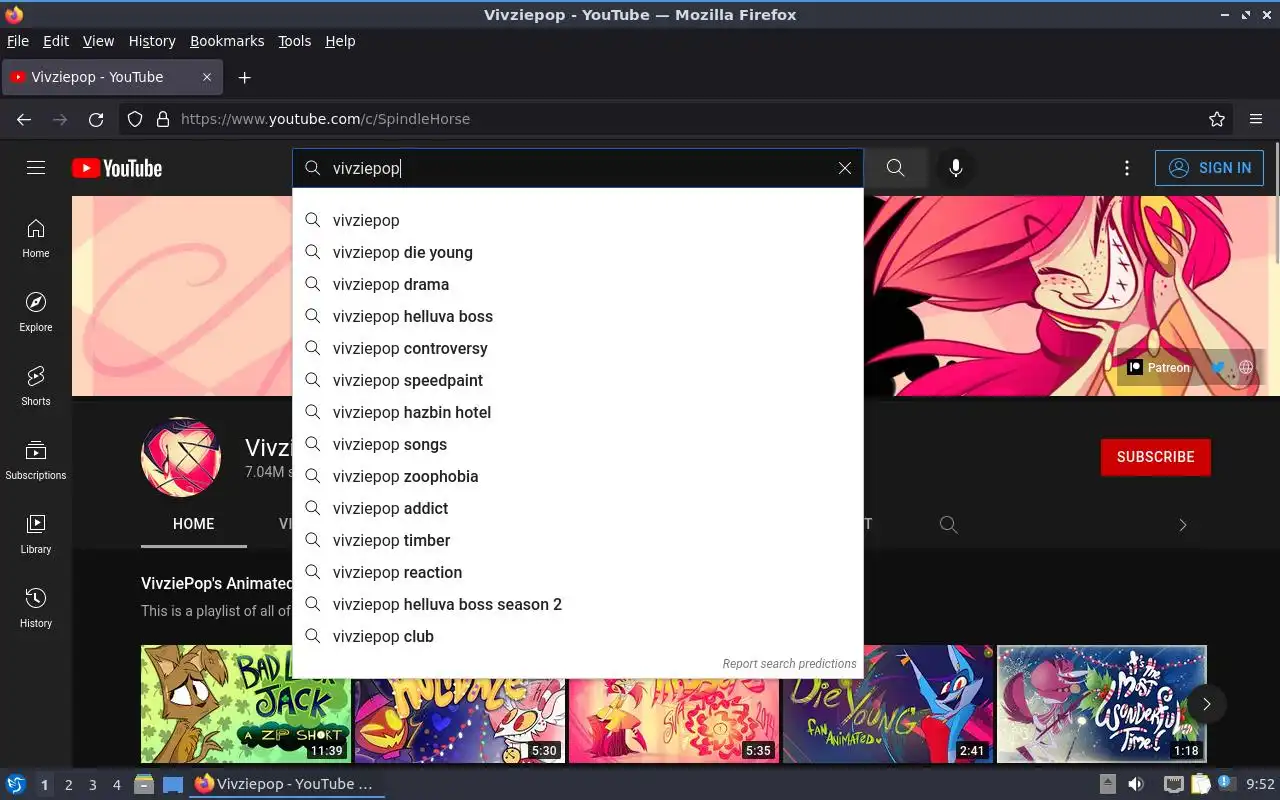This screenshot has width=1280, height=800.
Task: Start voice search with the microphone
Action: click(956, 168)
